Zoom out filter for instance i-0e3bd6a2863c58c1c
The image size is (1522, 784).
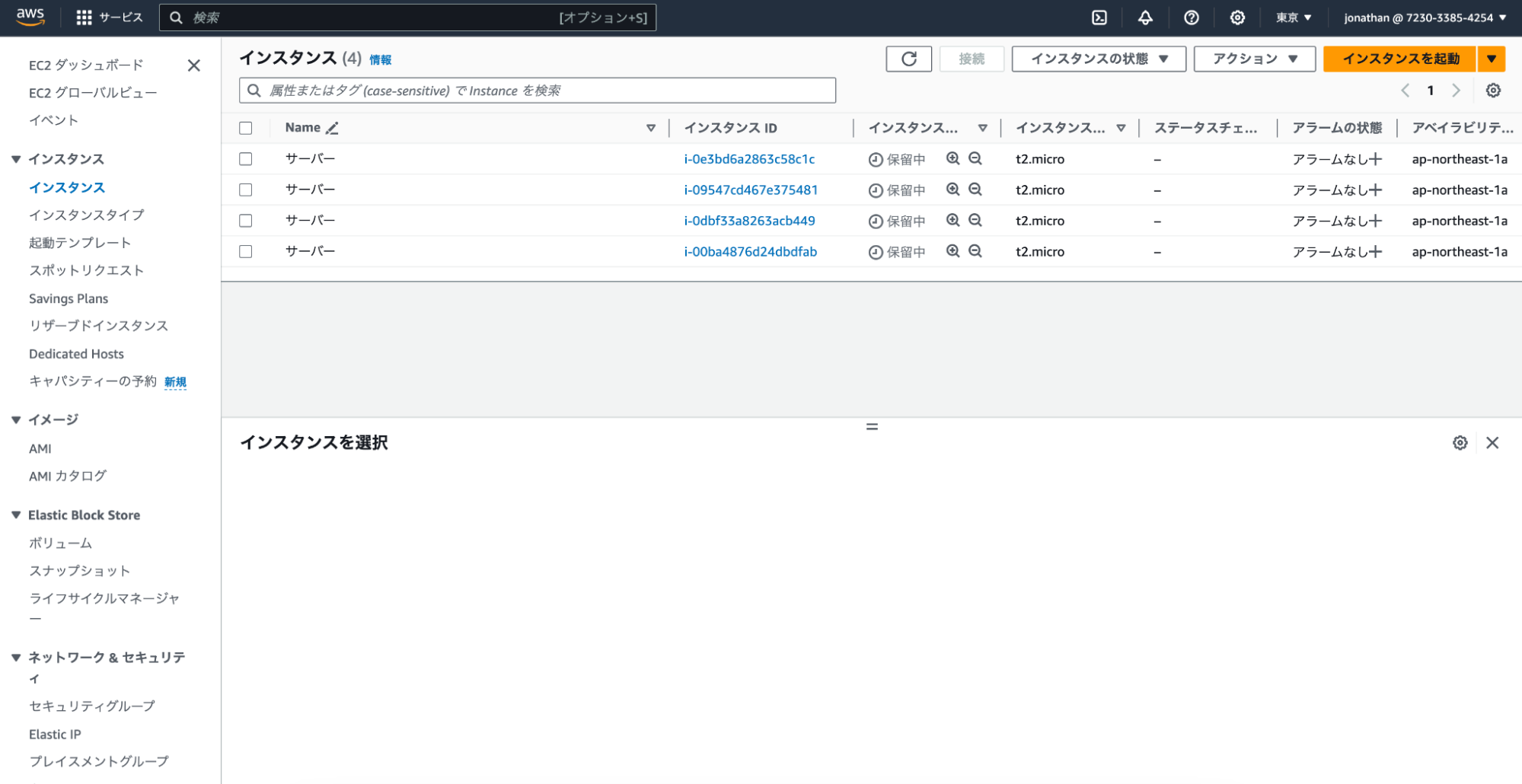975,158
